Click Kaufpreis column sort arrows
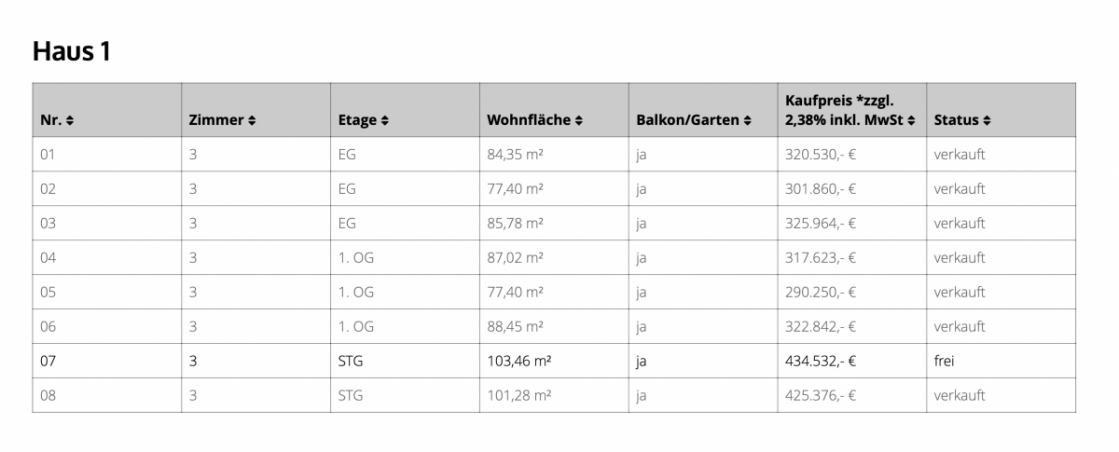The height and width of the screenshot is (452, 1119). click(x=911, y=121)
